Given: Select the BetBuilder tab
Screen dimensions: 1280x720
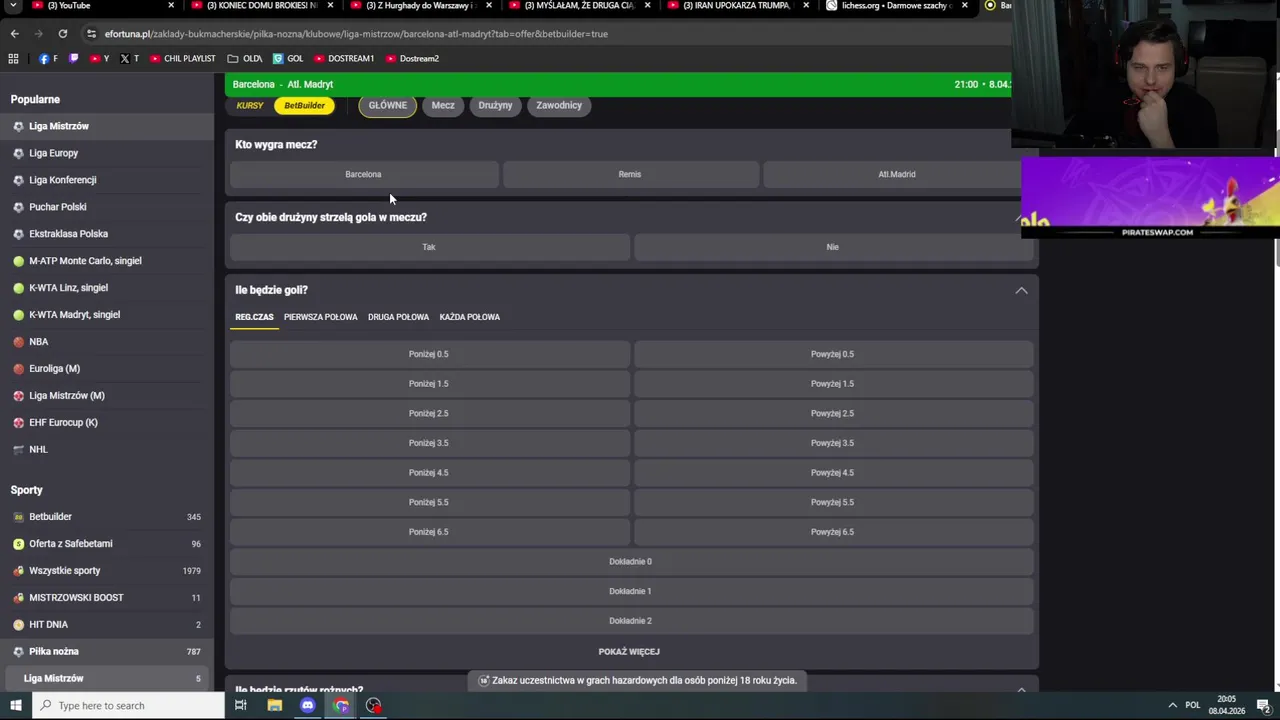Looking at the screenshot, I should coord(304,105).
